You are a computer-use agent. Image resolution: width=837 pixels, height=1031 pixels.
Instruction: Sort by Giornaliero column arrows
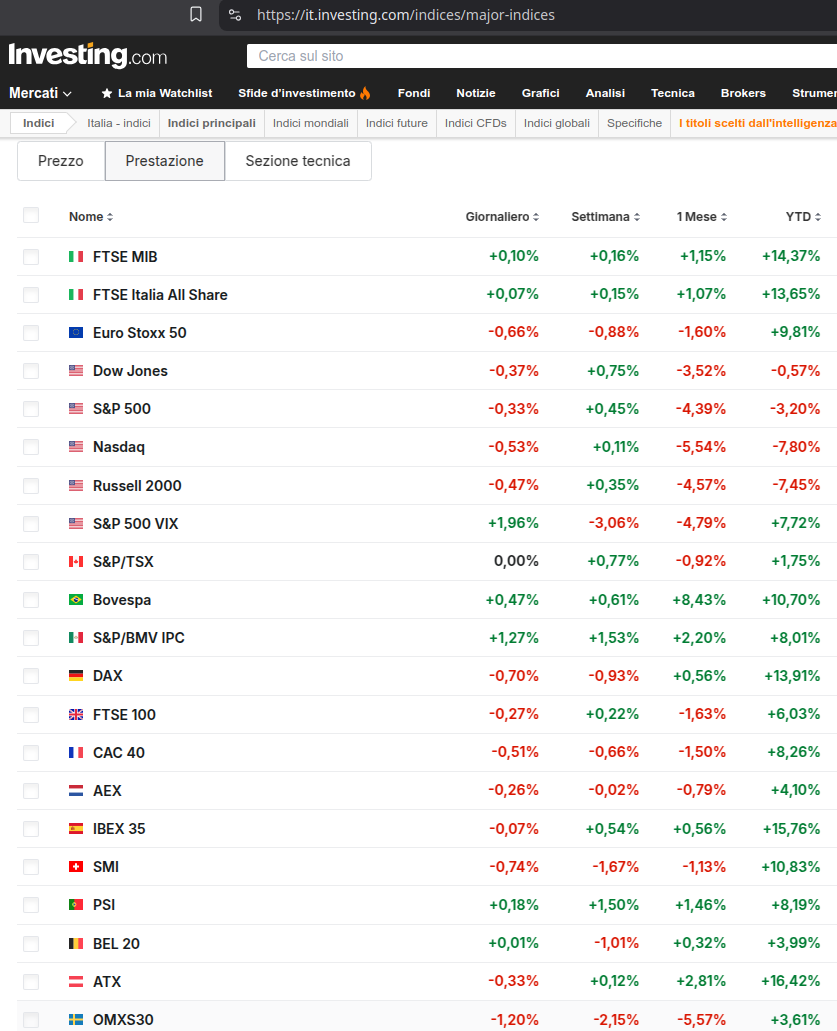pos(536,217)
